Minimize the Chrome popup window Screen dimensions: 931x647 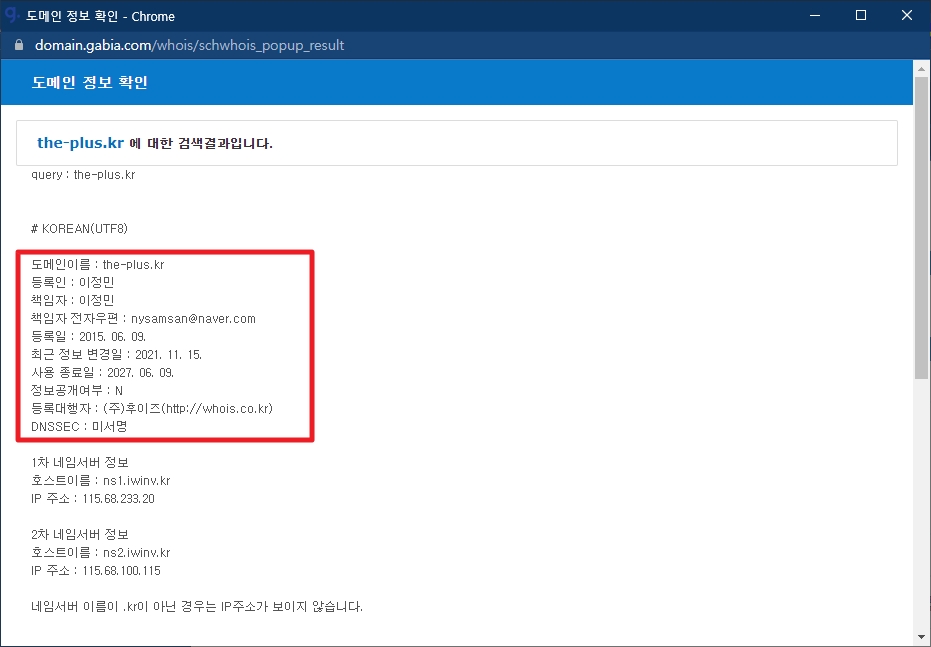click(x=814, y=16)
